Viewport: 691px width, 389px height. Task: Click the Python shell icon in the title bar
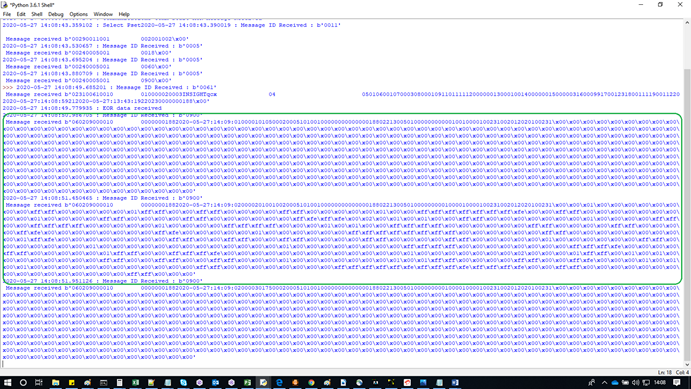tap(4, 5)
